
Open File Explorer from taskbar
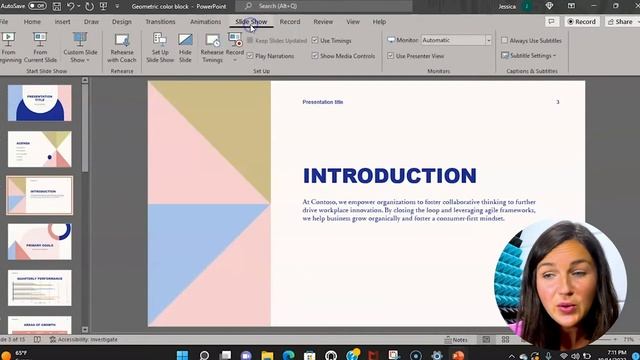(267, 355)
